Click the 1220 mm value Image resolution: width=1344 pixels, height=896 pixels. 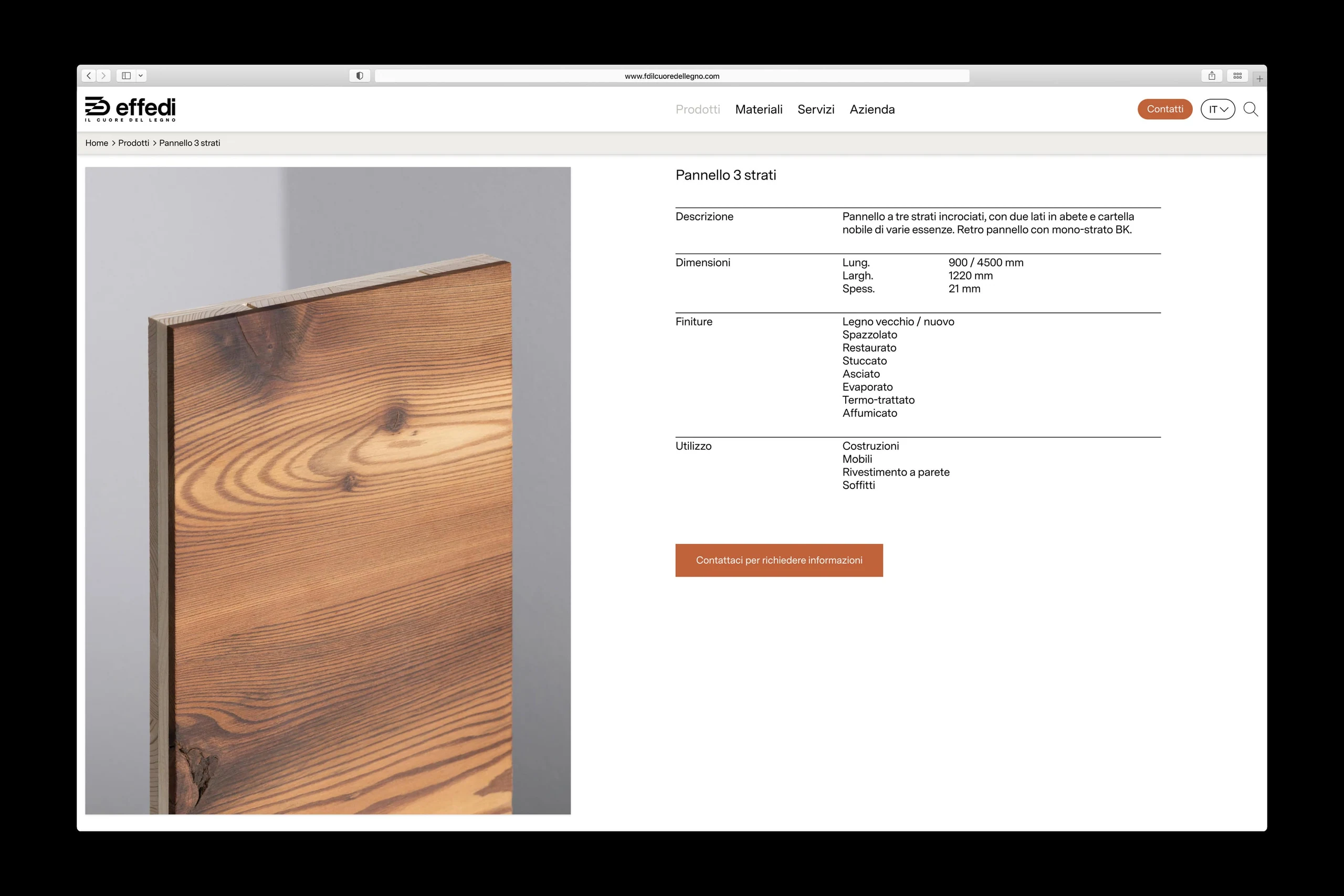[970, 276]
